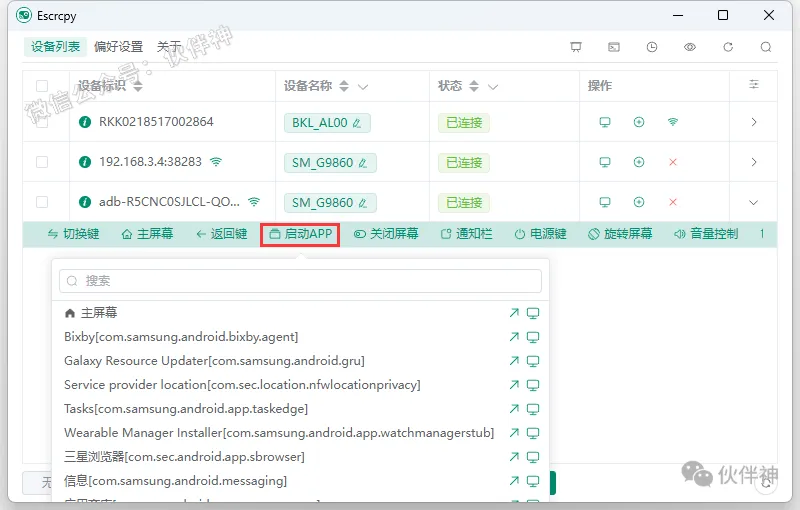
Task: Launch Bixby via arrow icon
Action: point(514,337)
